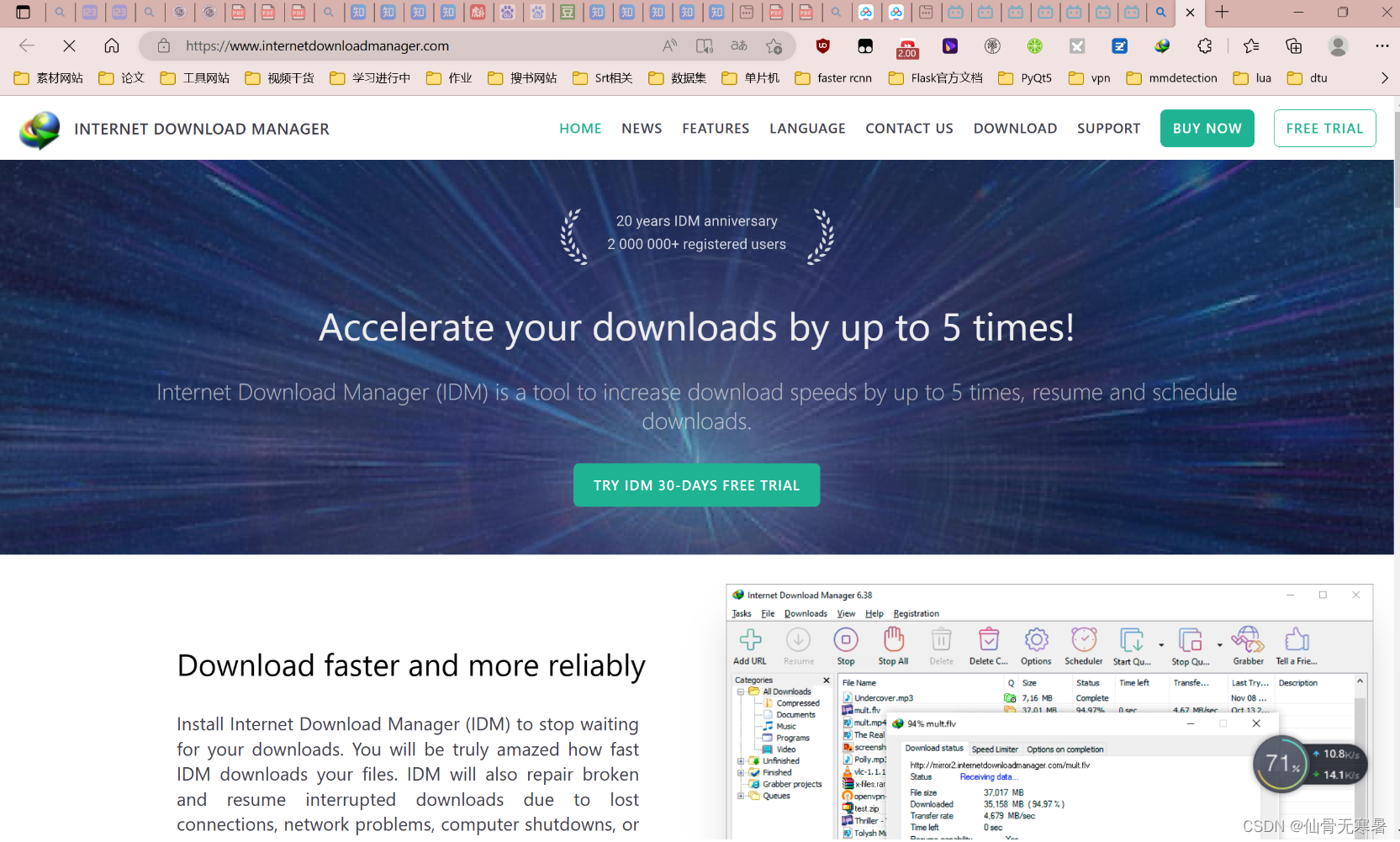Open immersive reader icon in address bar
Viewport: 1400px width, 842px height.
(x=705, y=45)
